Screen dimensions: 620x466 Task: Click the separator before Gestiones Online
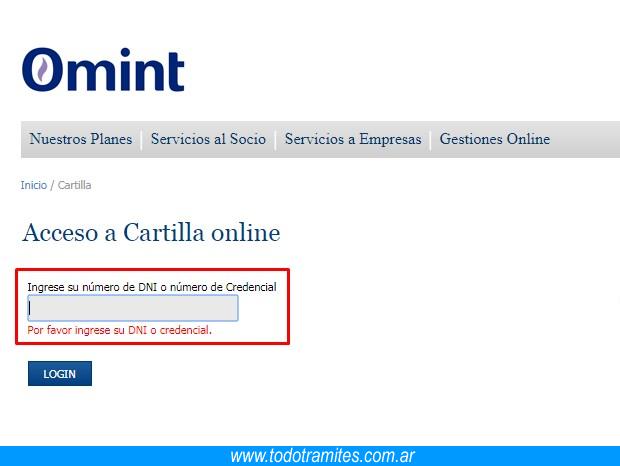tap(431, 140)
